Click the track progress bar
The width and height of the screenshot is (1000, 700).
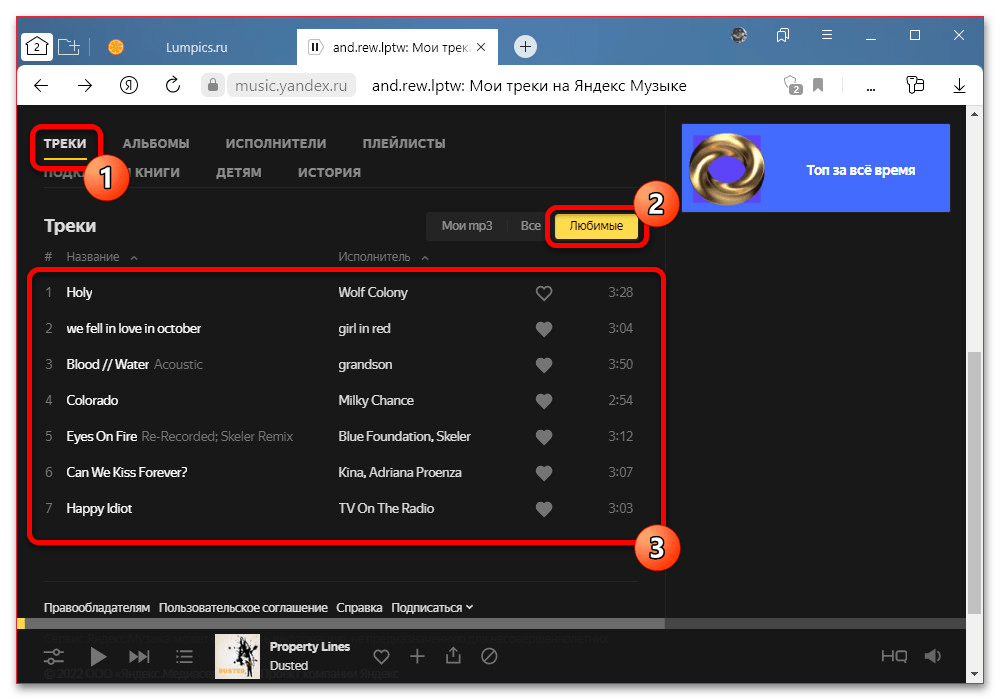(x=340, y=623)
